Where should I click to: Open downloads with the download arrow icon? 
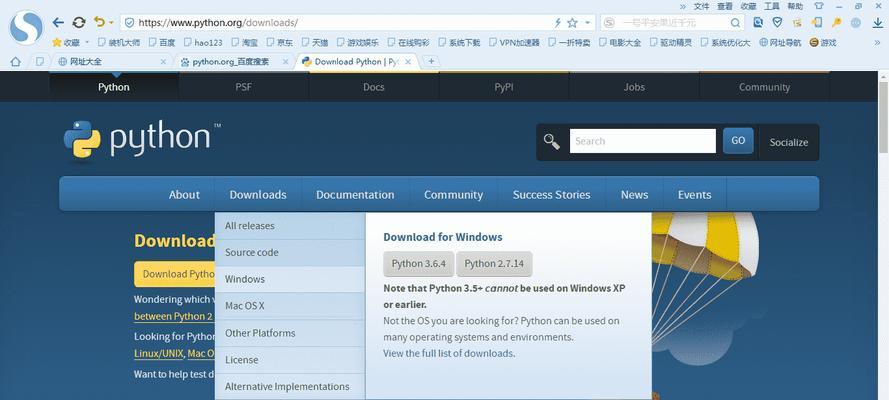878,23
